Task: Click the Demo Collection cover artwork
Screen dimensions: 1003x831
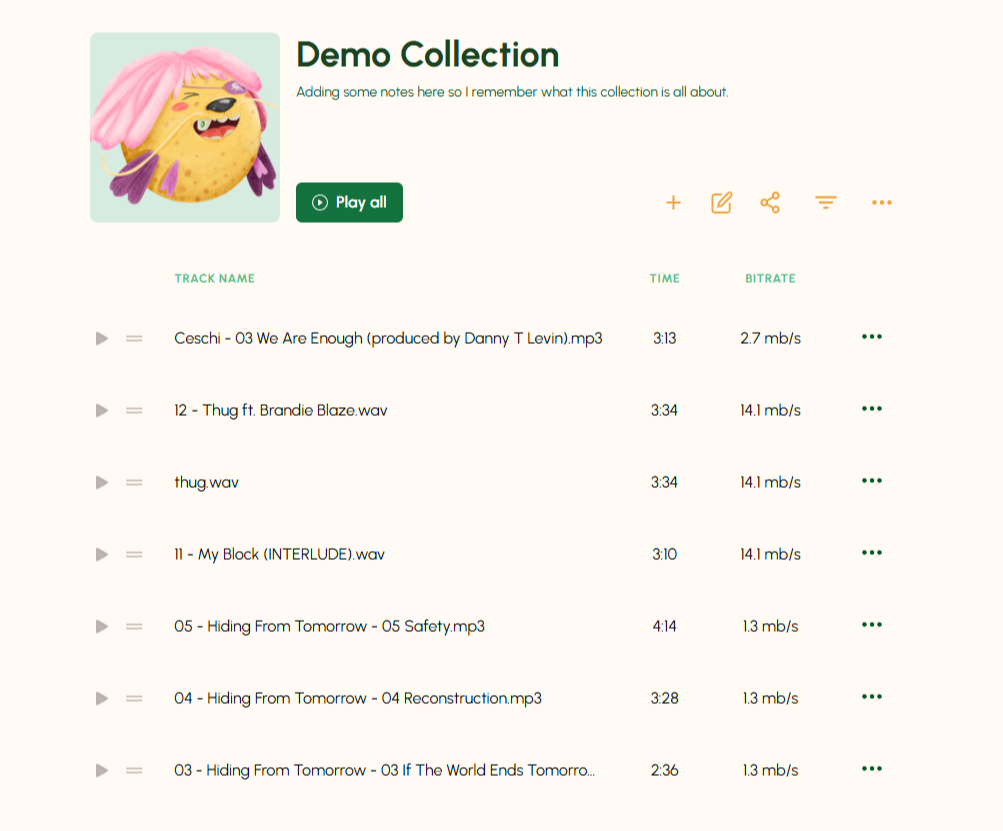Action: (x=185, y=127)
